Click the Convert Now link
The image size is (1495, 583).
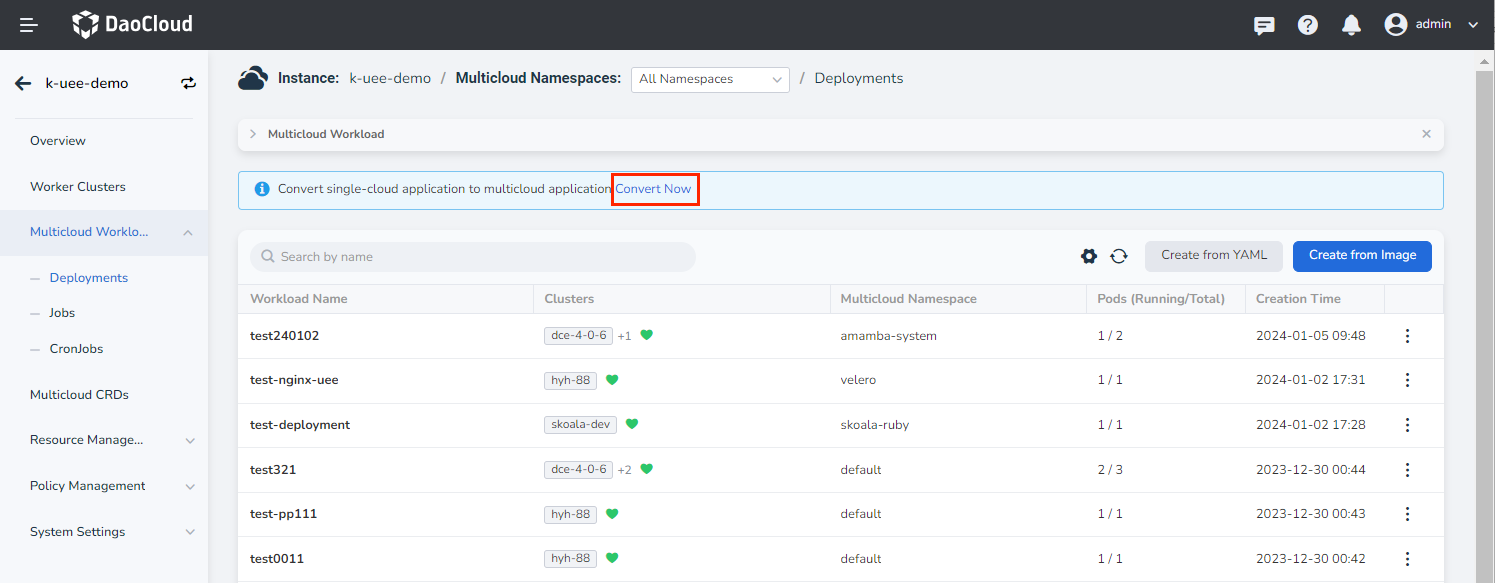click(x=653, y=189)
